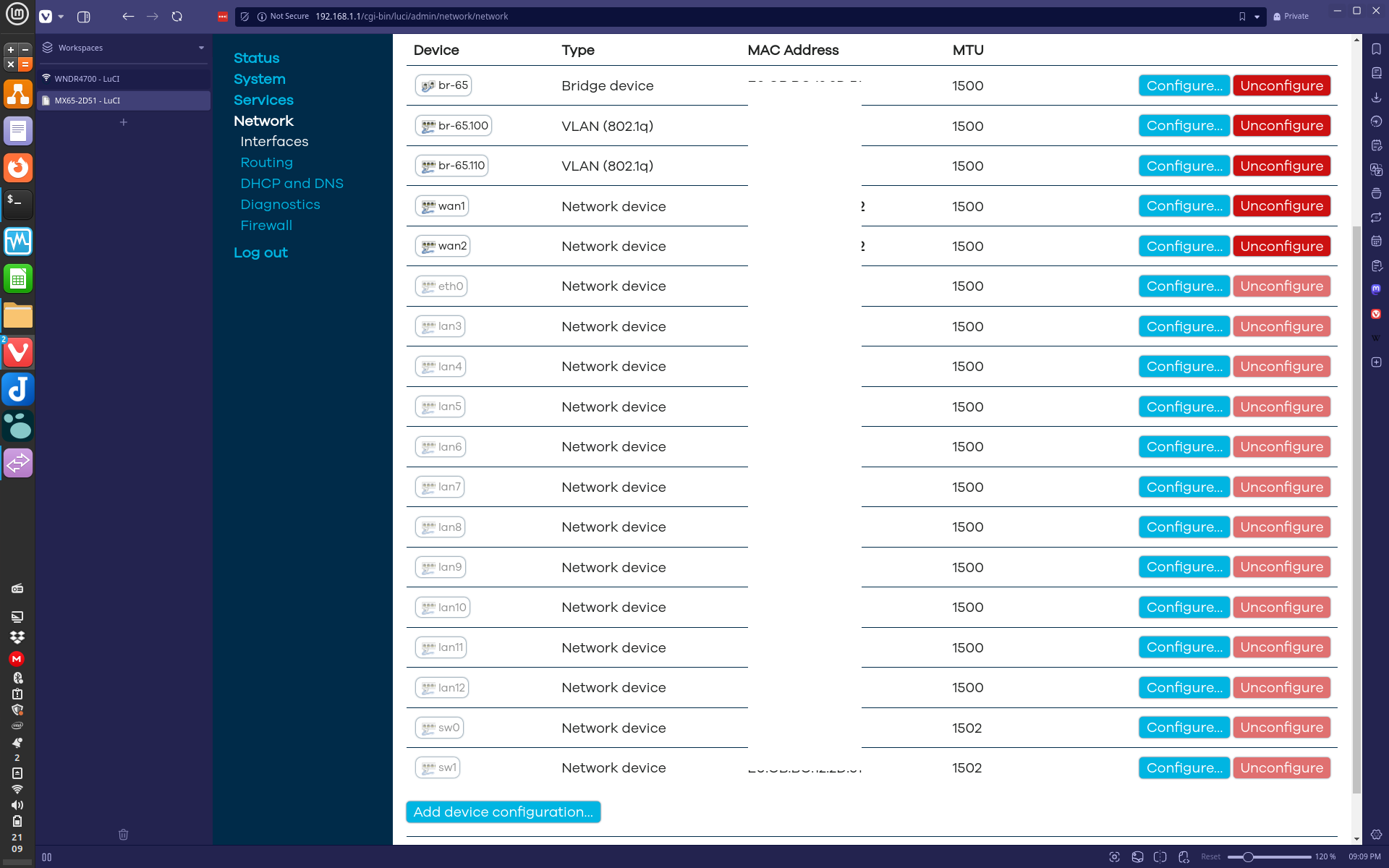Image resolution: width=1389 pixels, height=868 pixels.
Task: Unconfigure the wan2 network device
Action: pos(1281,246)
